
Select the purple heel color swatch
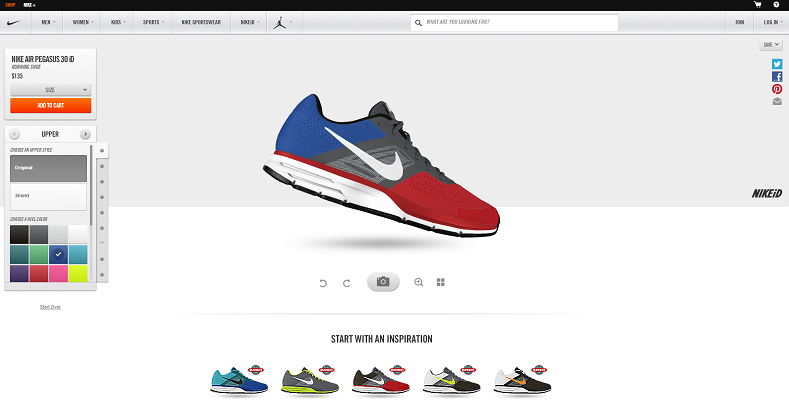tap(19, 273)
